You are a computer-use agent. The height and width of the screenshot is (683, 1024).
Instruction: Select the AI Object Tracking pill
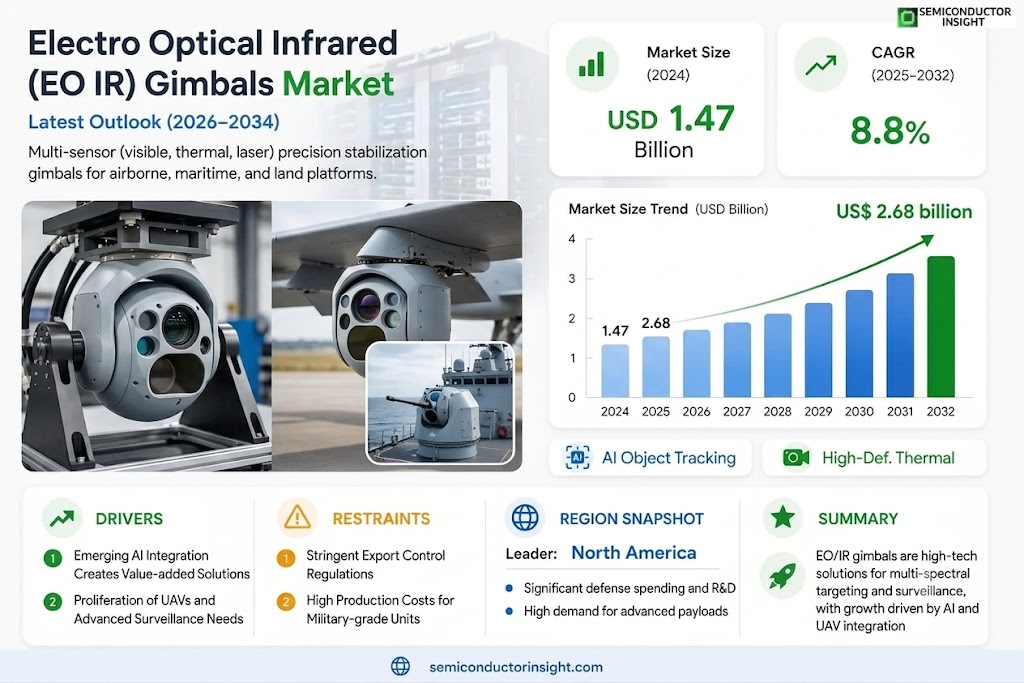click(x=650, y=458)
